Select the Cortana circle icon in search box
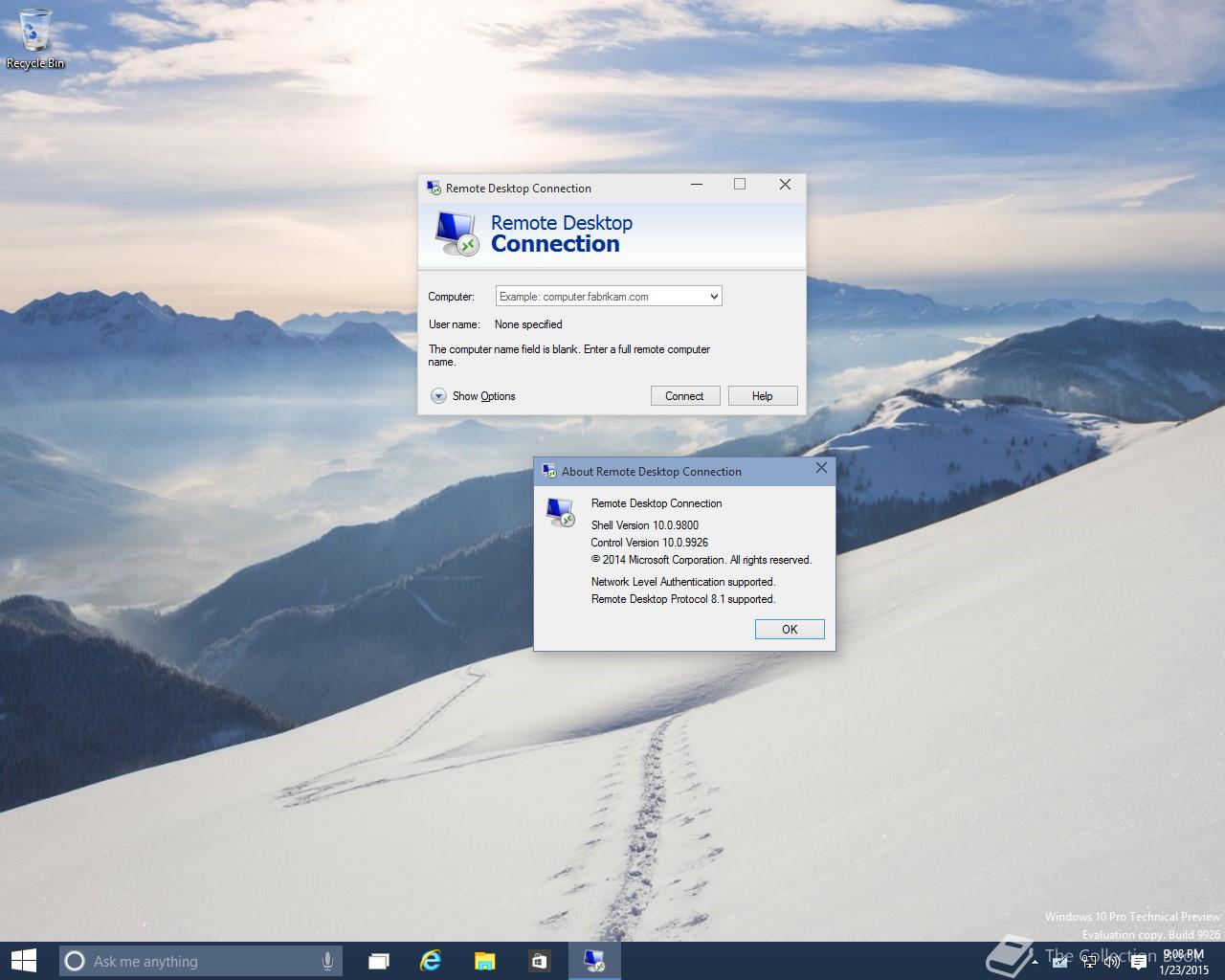 tap(75, 961)
